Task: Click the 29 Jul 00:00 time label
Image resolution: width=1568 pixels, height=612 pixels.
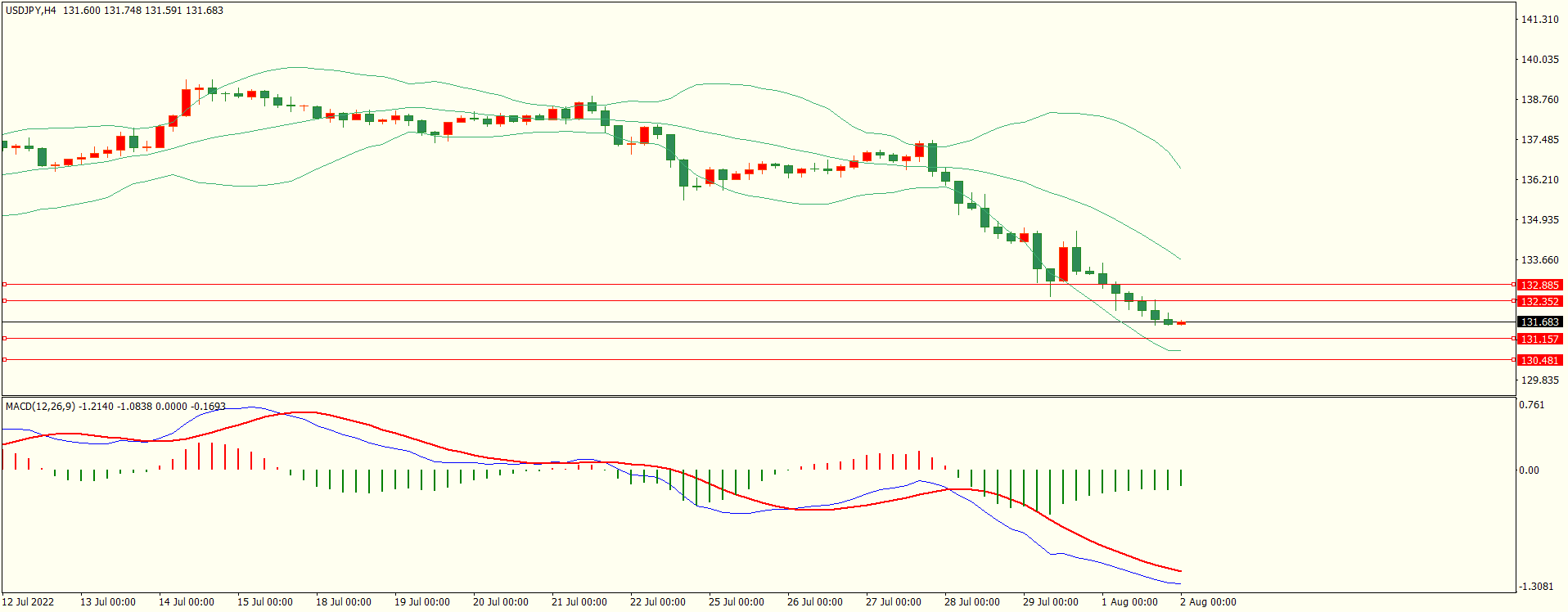Action: 1051,602
